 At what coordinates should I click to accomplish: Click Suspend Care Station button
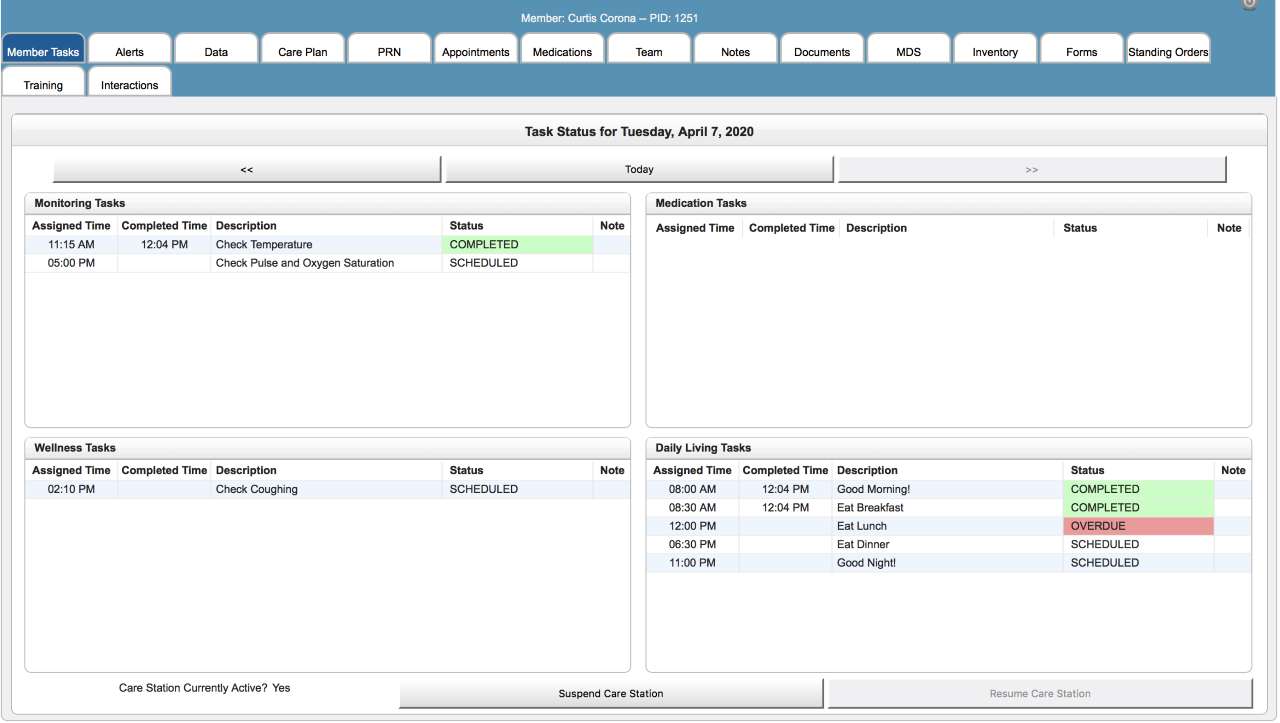(611, 693)
